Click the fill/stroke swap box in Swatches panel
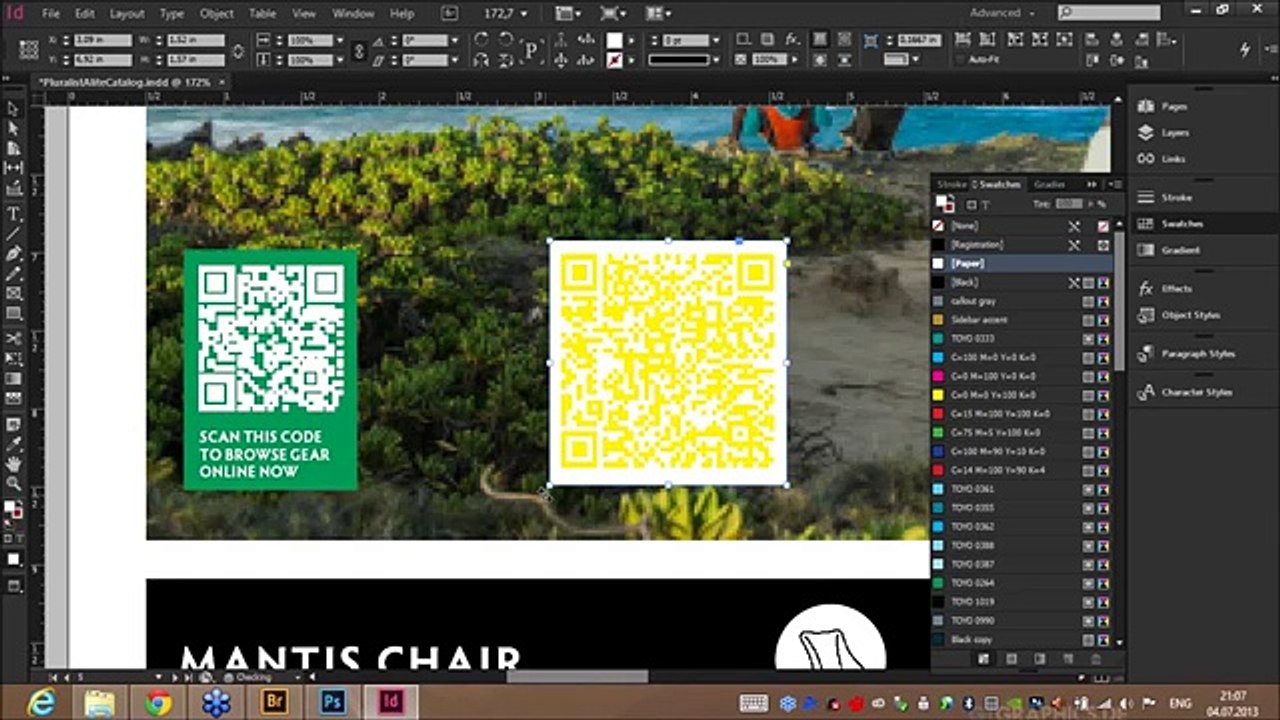Viewport: 1280px width, 720px height. [944, 204]
